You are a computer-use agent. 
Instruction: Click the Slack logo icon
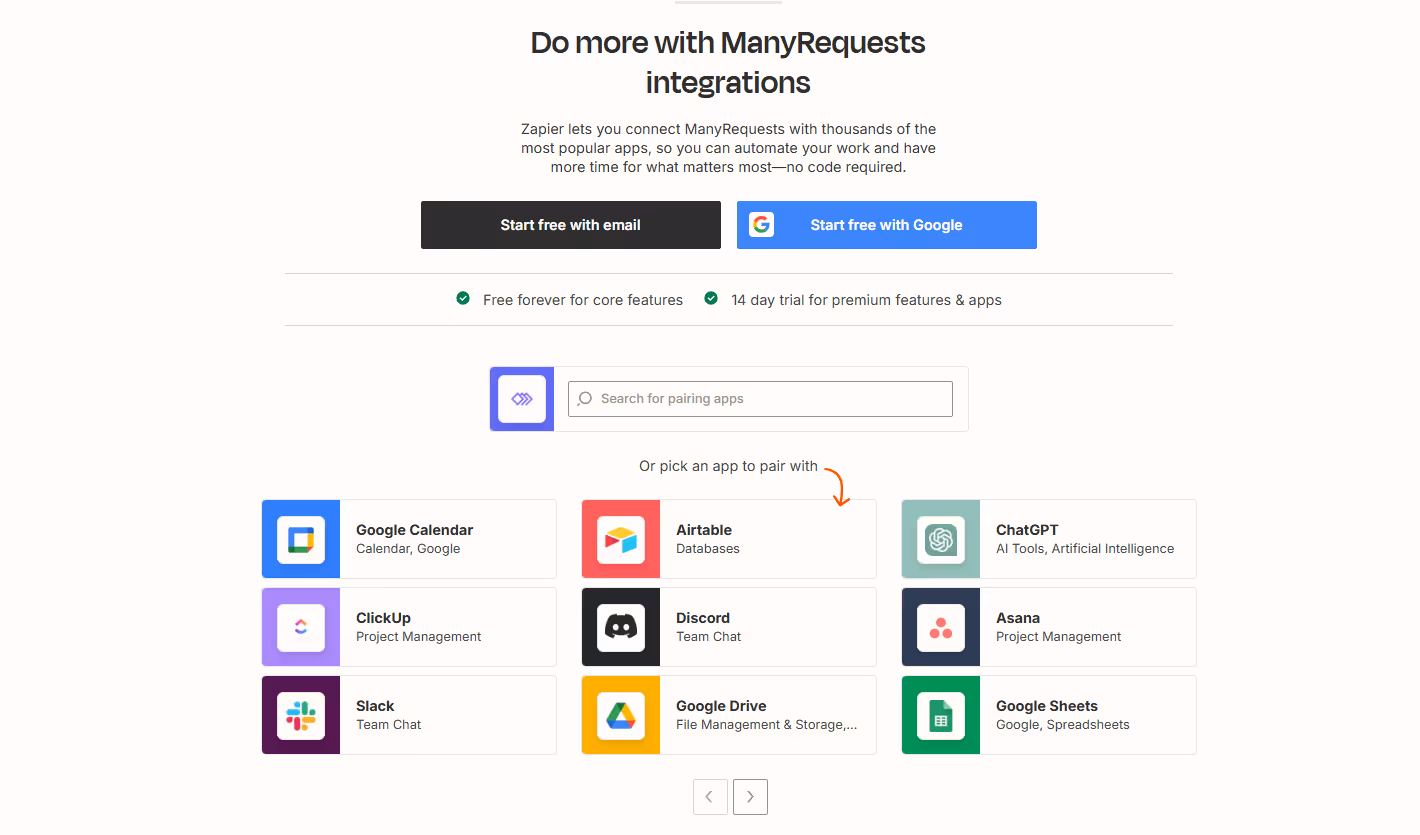click(301, 716)
